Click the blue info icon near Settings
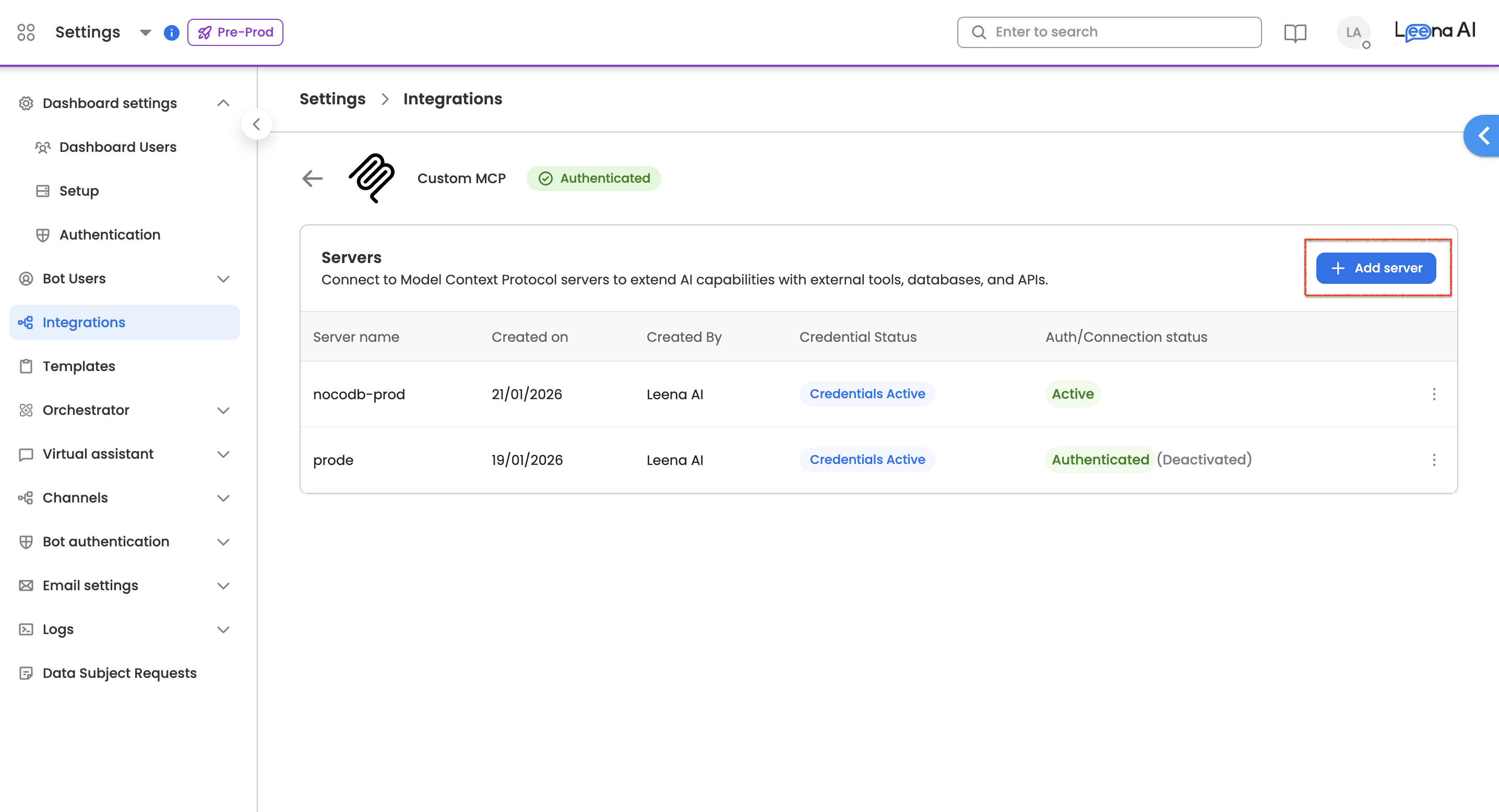1499x812 pixels. tap(171, 32)
